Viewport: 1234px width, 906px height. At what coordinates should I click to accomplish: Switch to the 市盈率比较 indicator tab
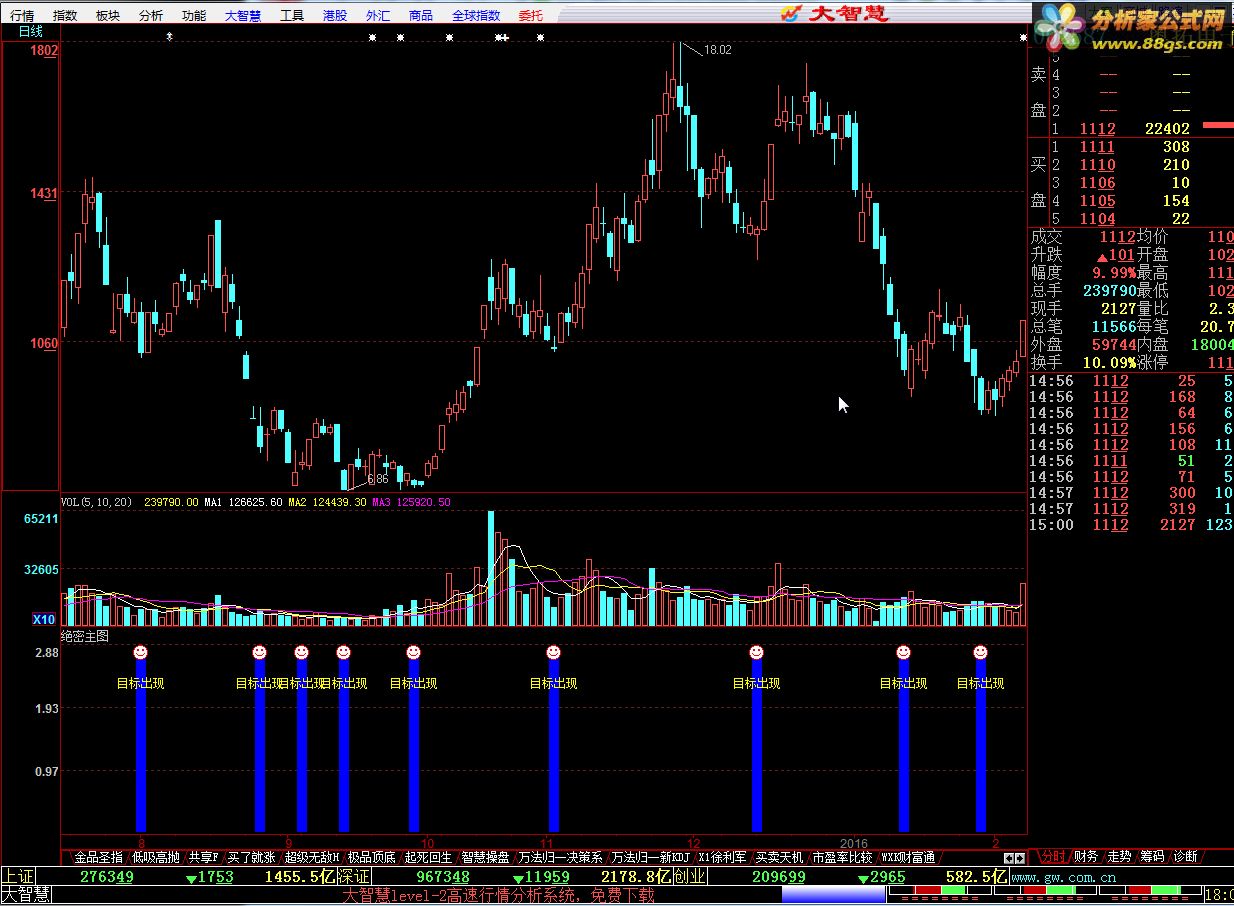842,858
